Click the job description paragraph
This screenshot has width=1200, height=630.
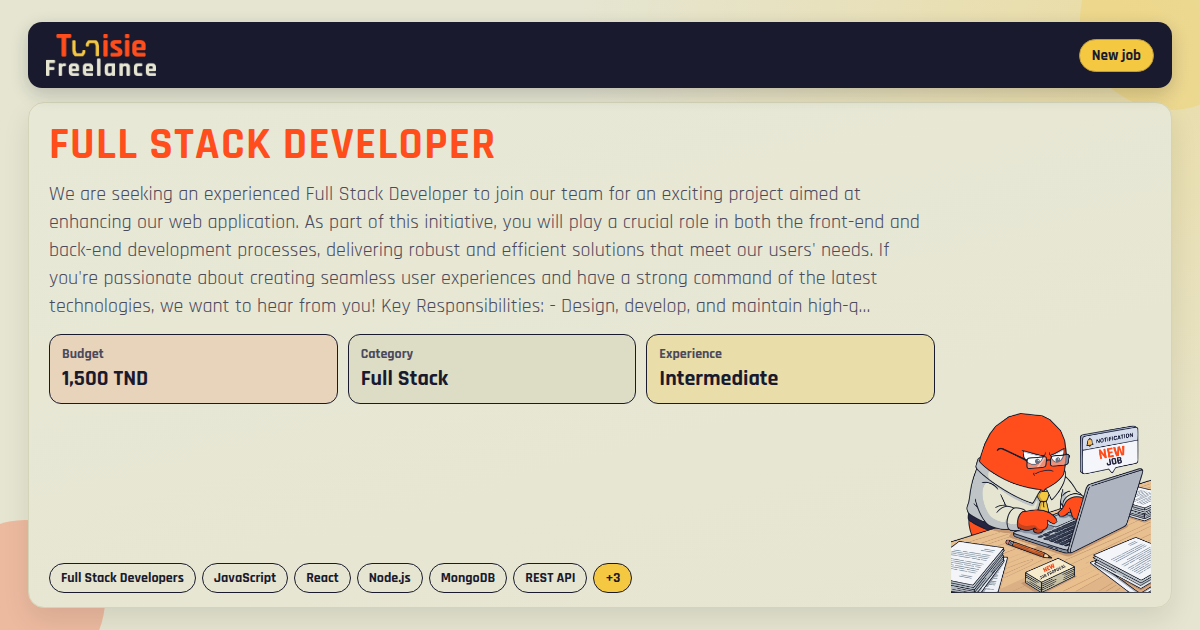coord(484,249)
